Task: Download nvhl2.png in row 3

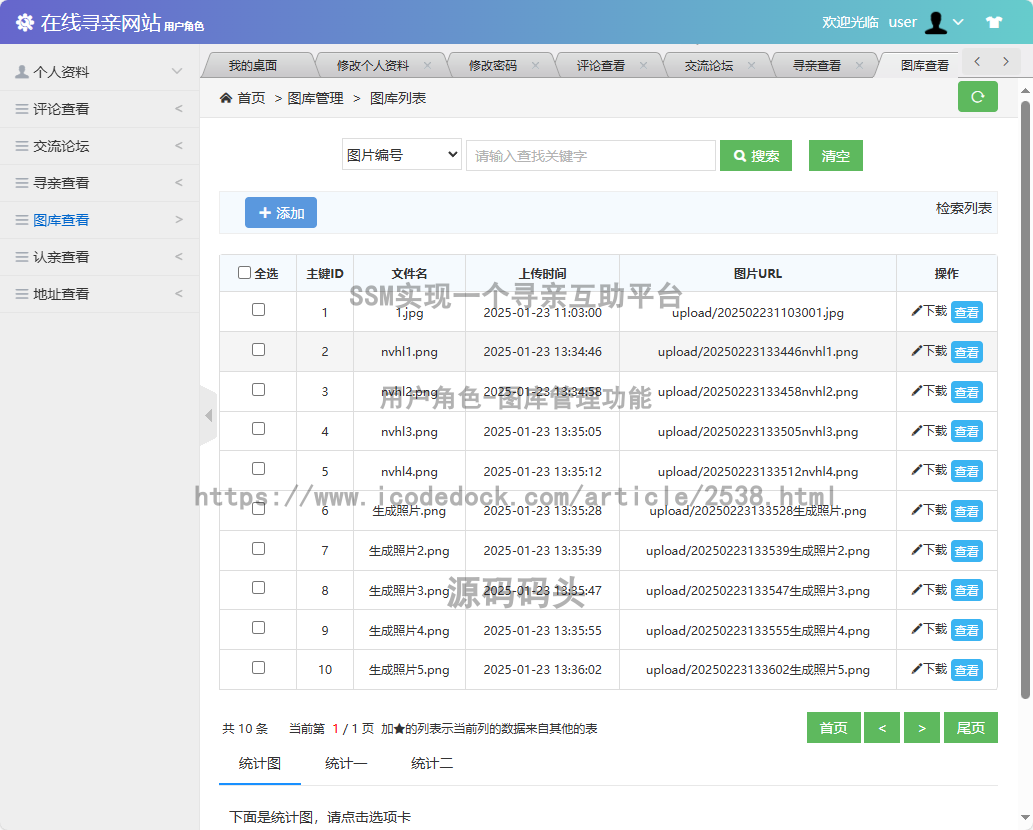Action: pos(929,391)
